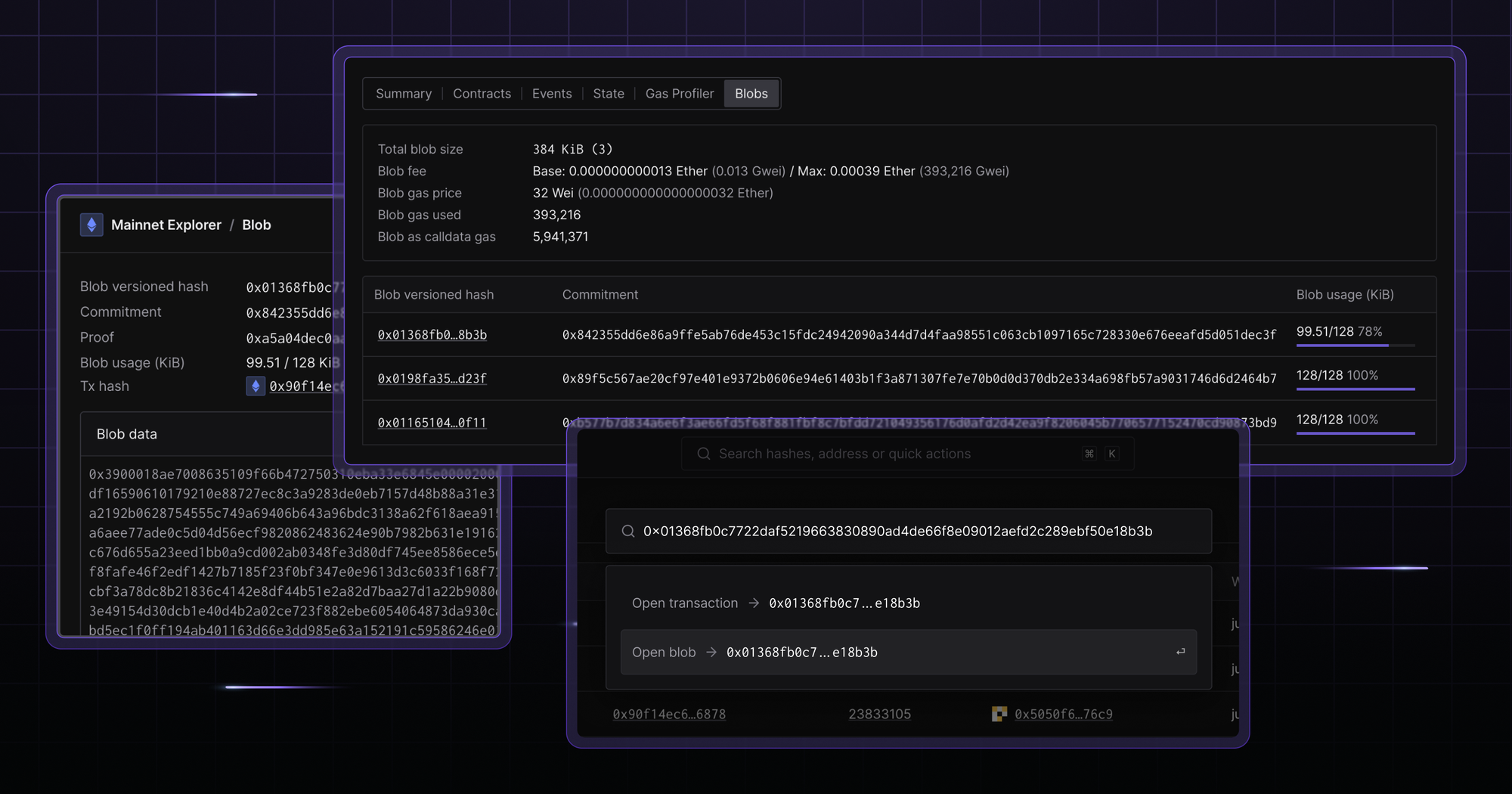Click block number 23833105
The width and height of the screenshot is (1512, 794).
coord(879,713)
